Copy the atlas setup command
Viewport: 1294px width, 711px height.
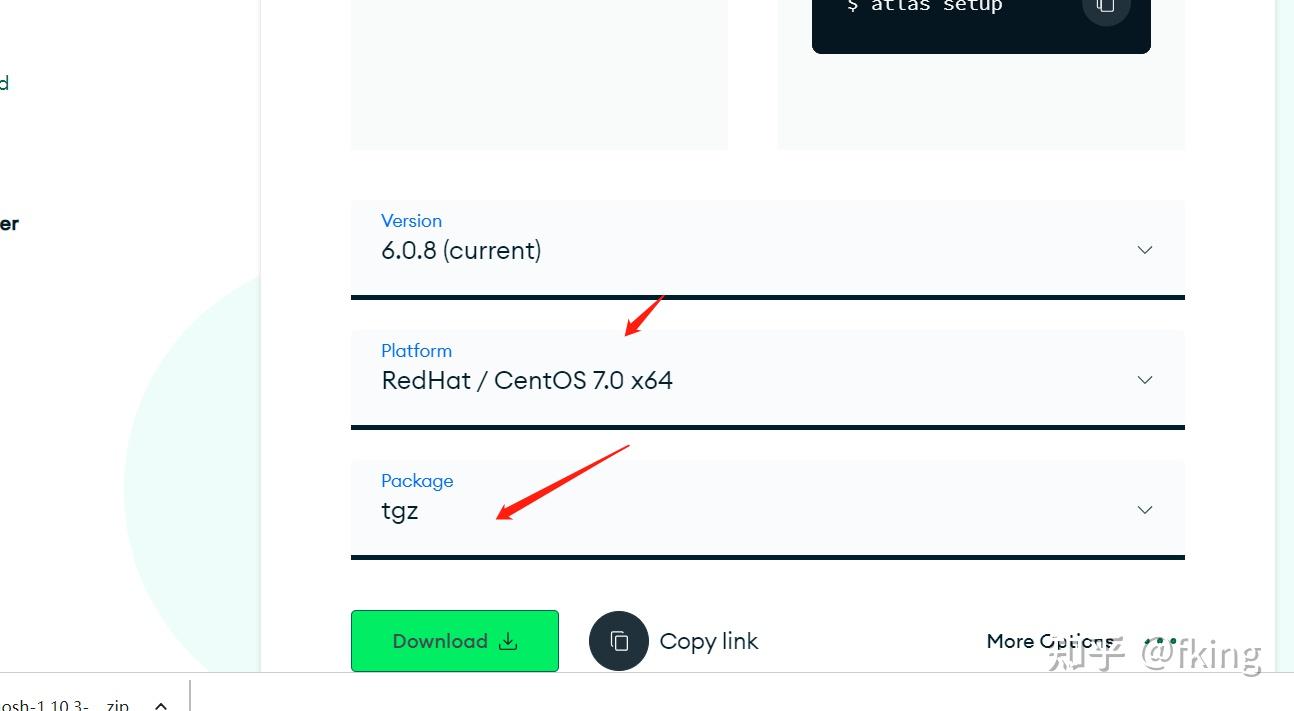click(1105, 8)
